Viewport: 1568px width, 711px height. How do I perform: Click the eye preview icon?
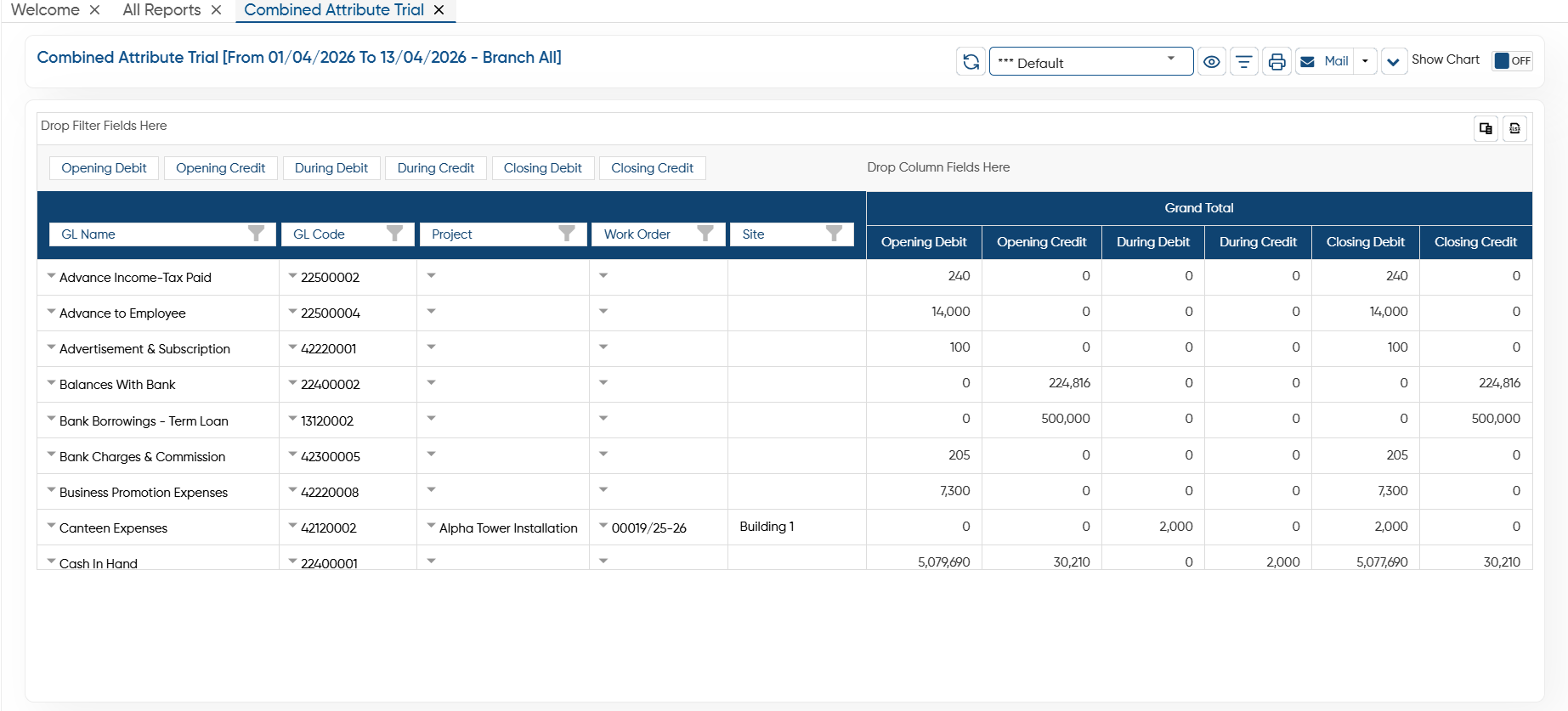click(x=1212, y=61)
